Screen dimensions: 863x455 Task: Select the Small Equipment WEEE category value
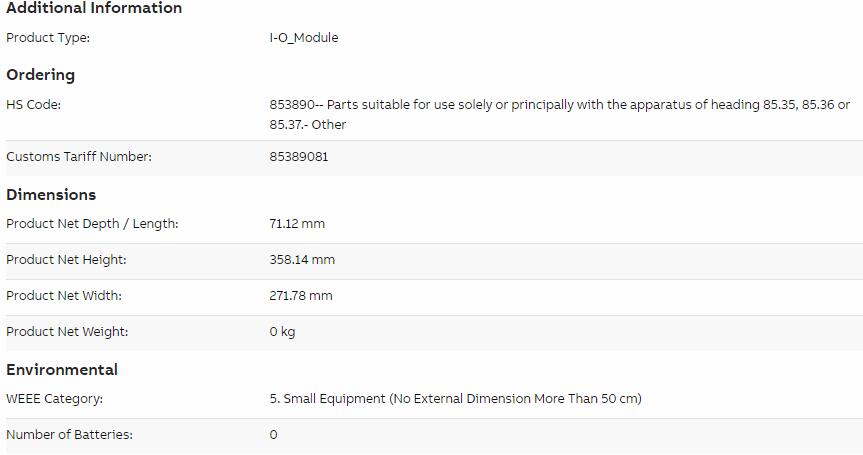pos(456,399)
